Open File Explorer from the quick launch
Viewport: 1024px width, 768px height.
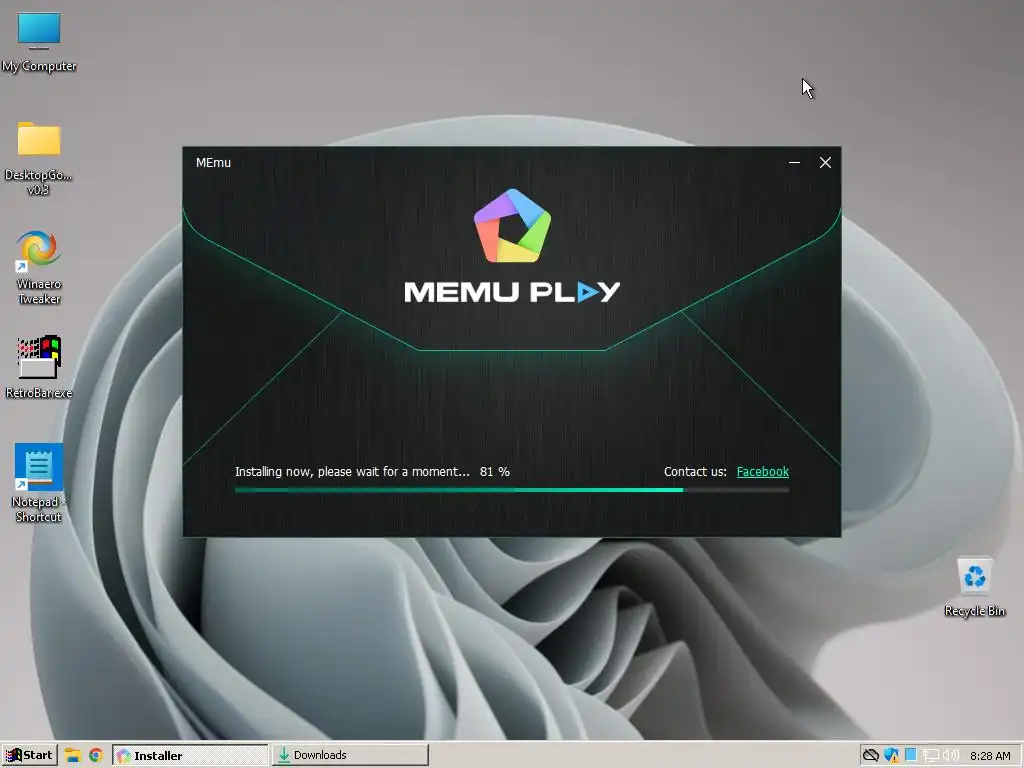[x=72, y=756]
